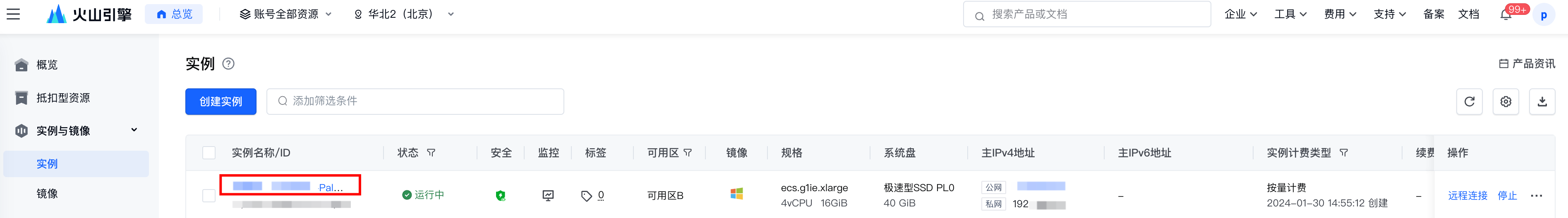This screenshot has width=1568, height=218.
Task: Open table column settings gear icon
Action: tap(1505, 102)
